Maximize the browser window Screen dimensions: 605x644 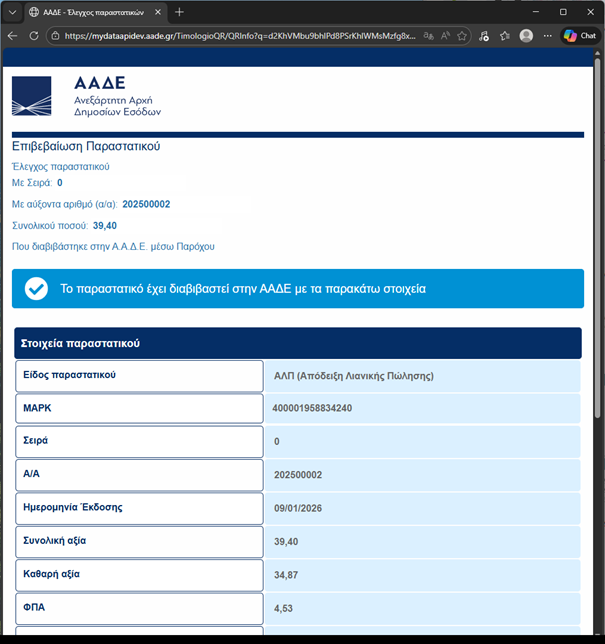pos(563,12)
